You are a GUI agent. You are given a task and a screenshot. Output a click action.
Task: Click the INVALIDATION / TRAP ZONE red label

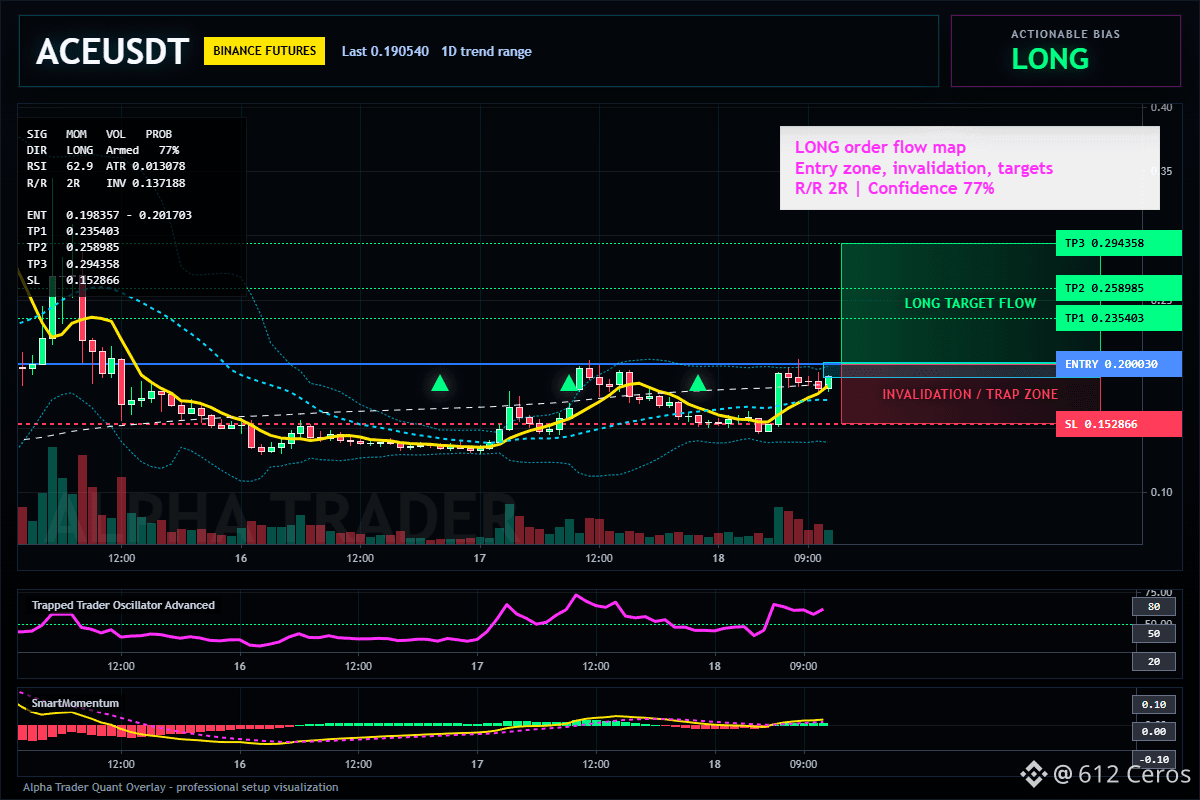(x=970, y=395)
